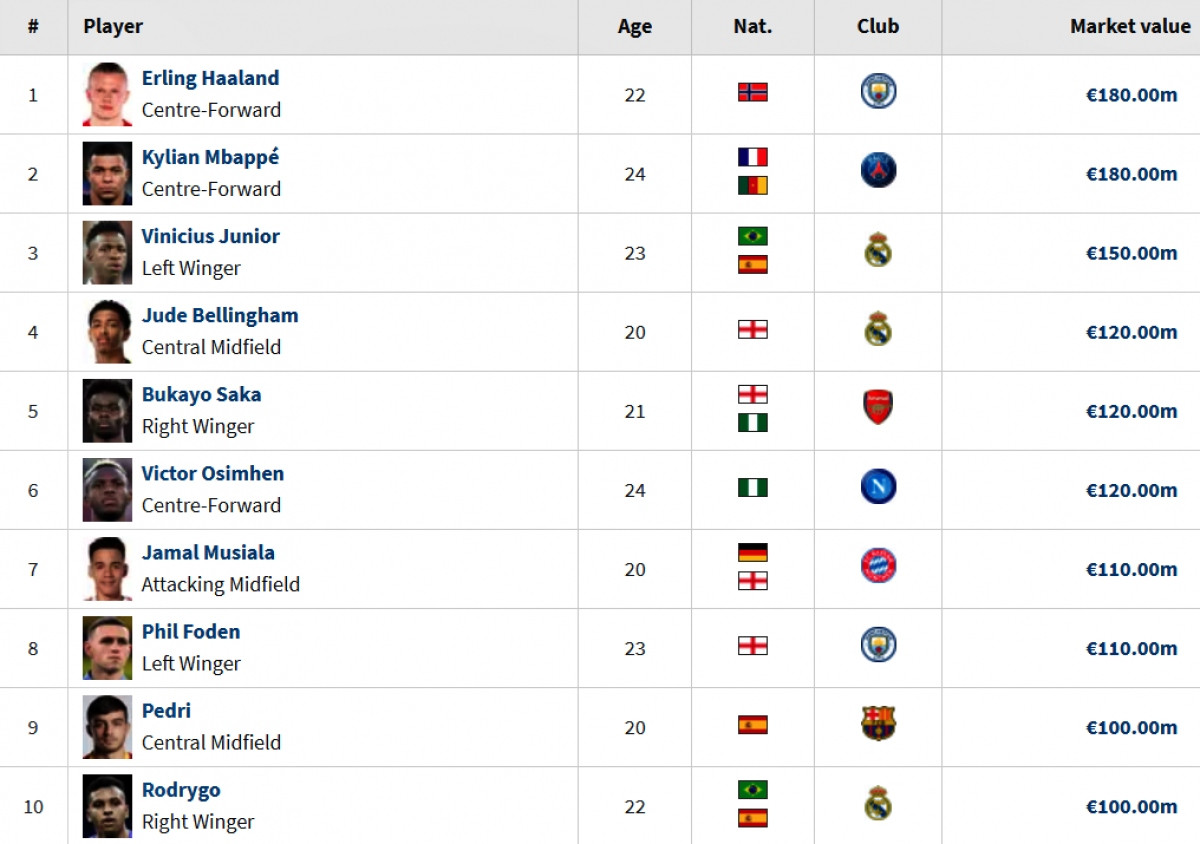1200x844 pixels.
Task: Open the Paris Saint-Germain club crest
Action: tap(878, 171)
